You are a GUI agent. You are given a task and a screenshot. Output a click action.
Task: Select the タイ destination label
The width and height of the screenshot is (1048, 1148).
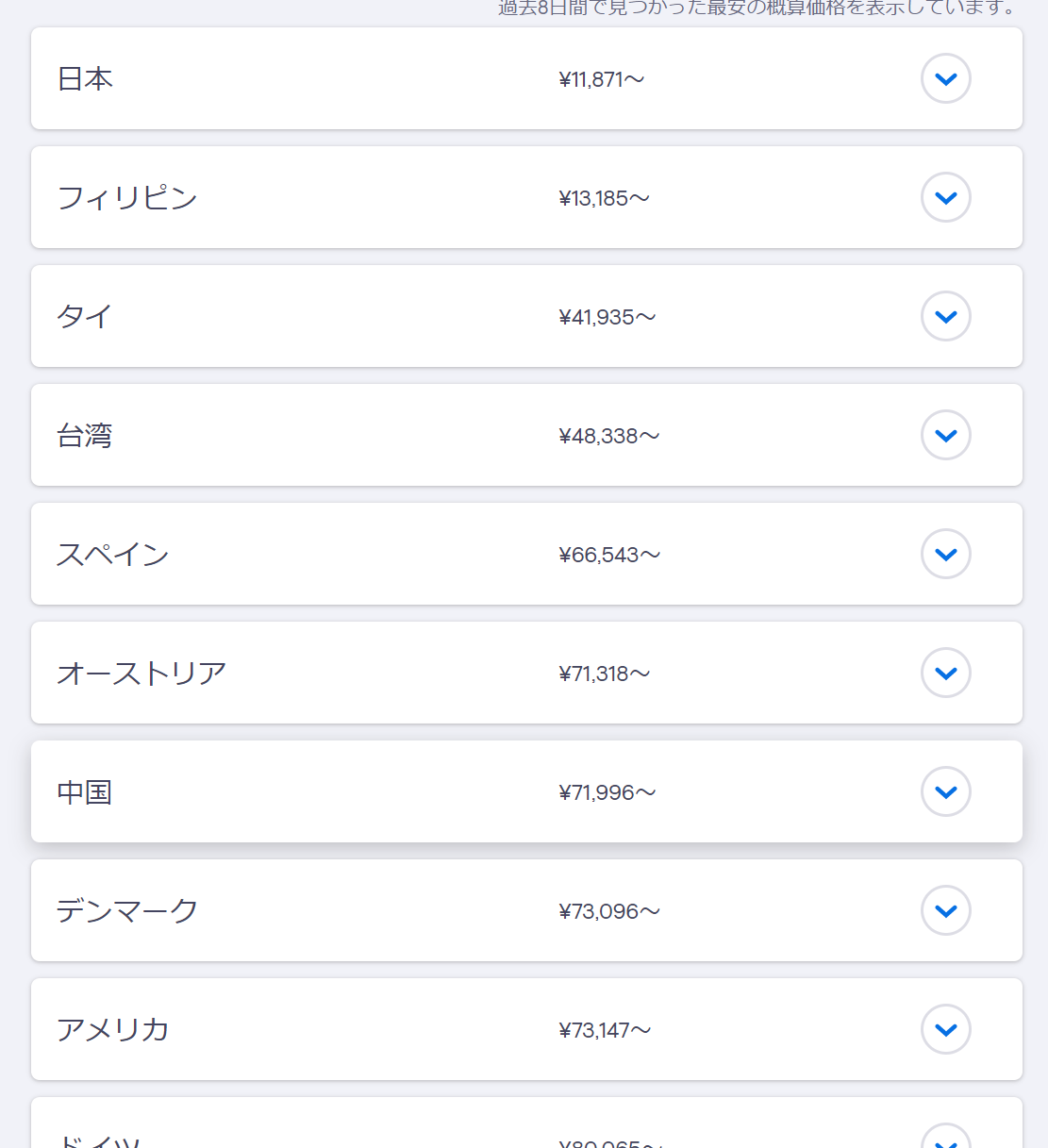[x=85, y=316]
